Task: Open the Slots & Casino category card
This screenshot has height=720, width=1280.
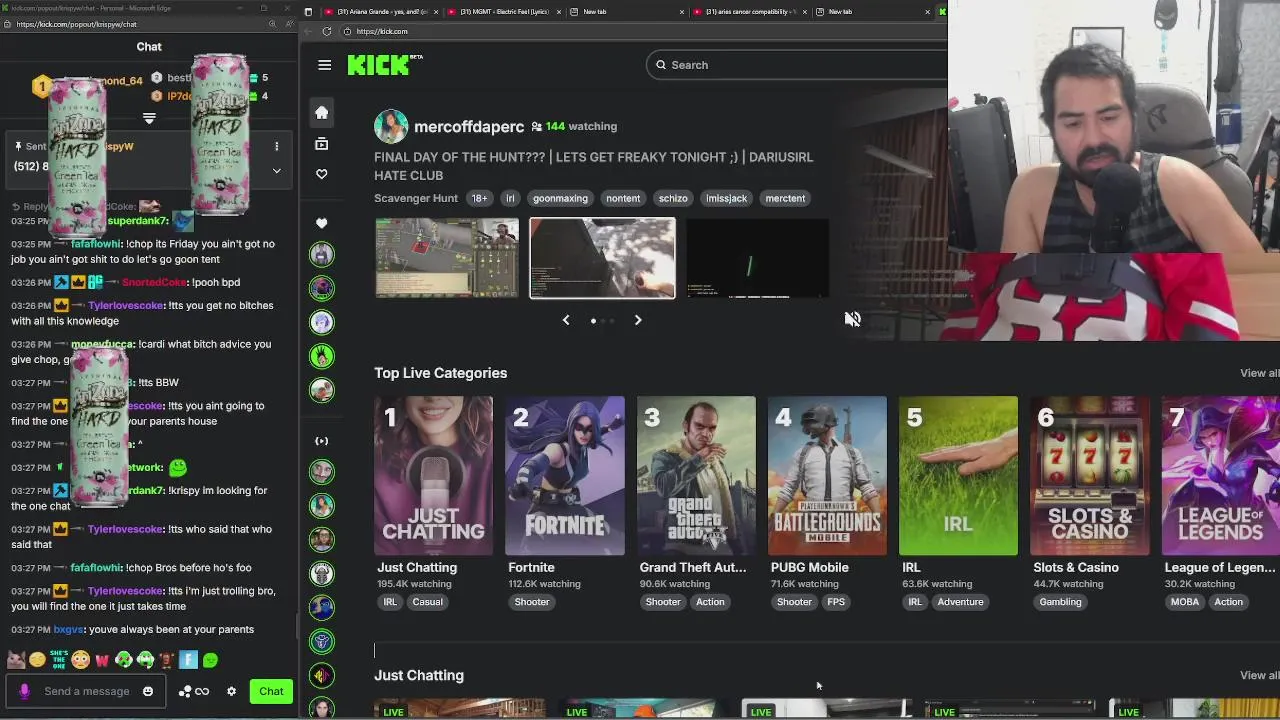Action: pyautogui.click(x=1090, y=476)
